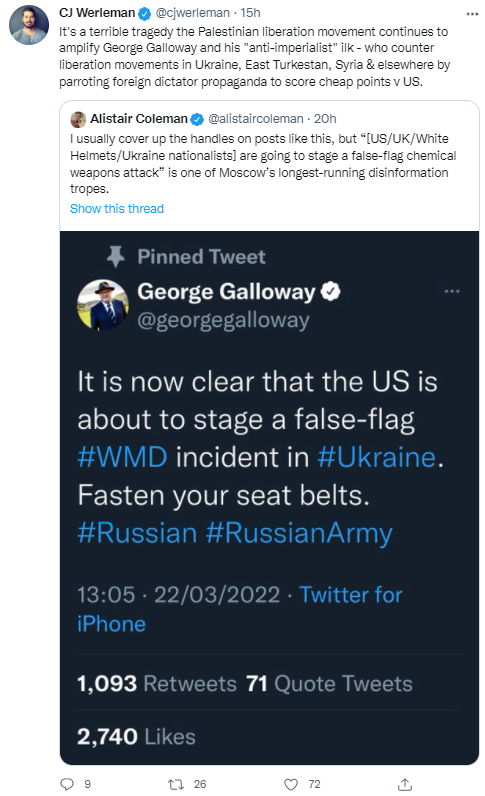Click the reply speech bubble icon

pos(67,784)
